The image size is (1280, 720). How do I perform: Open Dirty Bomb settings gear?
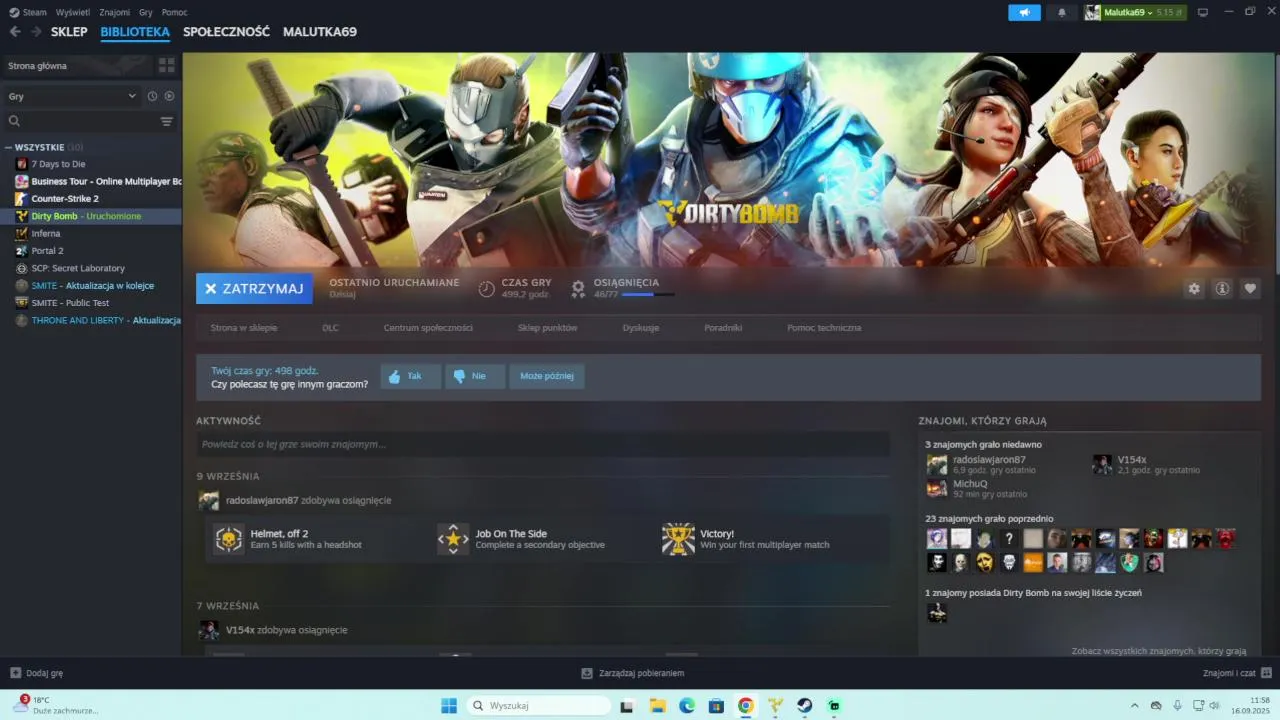click(x=1194, y=289)
